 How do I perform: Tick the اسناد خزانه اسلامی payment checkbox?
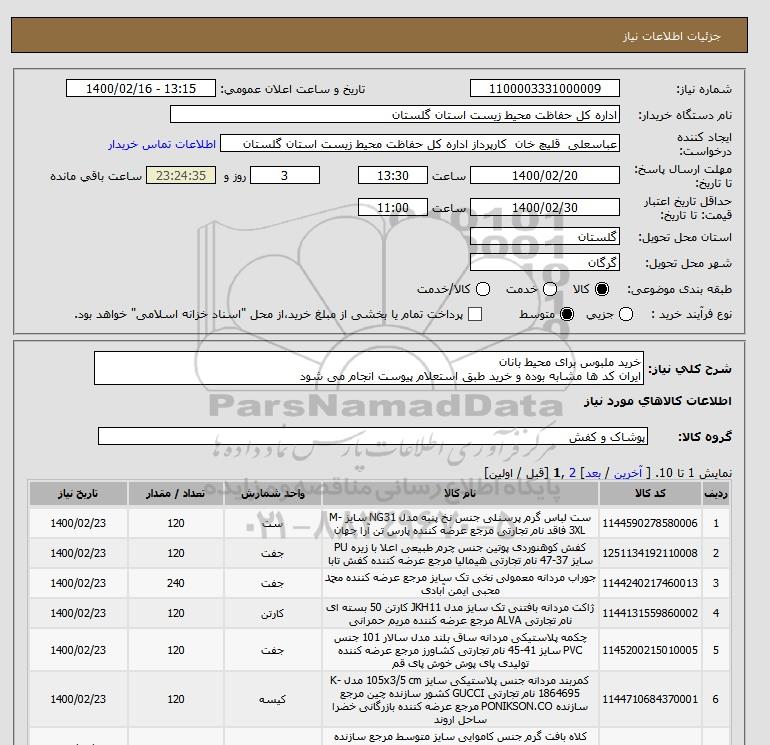tap(475, 314)
